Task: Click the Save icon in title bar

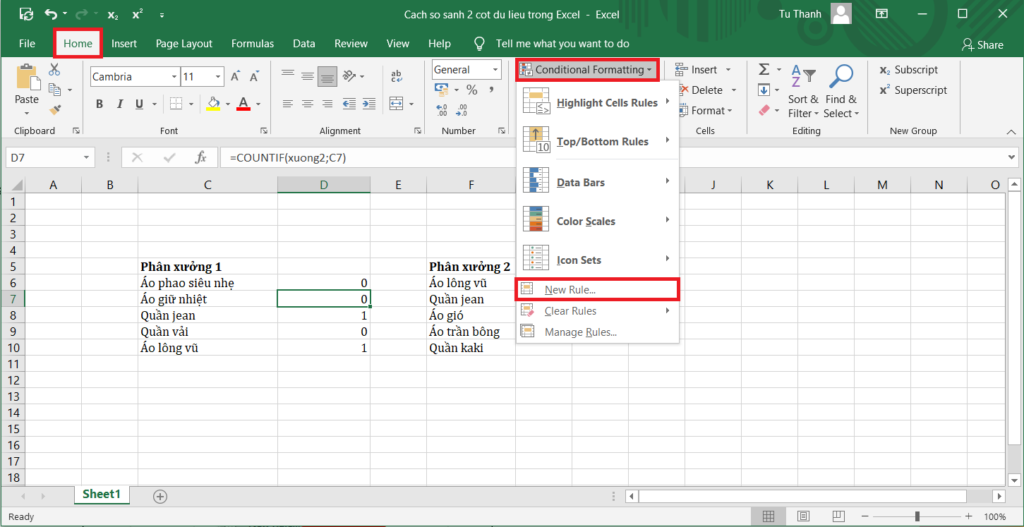Action: 26,15
